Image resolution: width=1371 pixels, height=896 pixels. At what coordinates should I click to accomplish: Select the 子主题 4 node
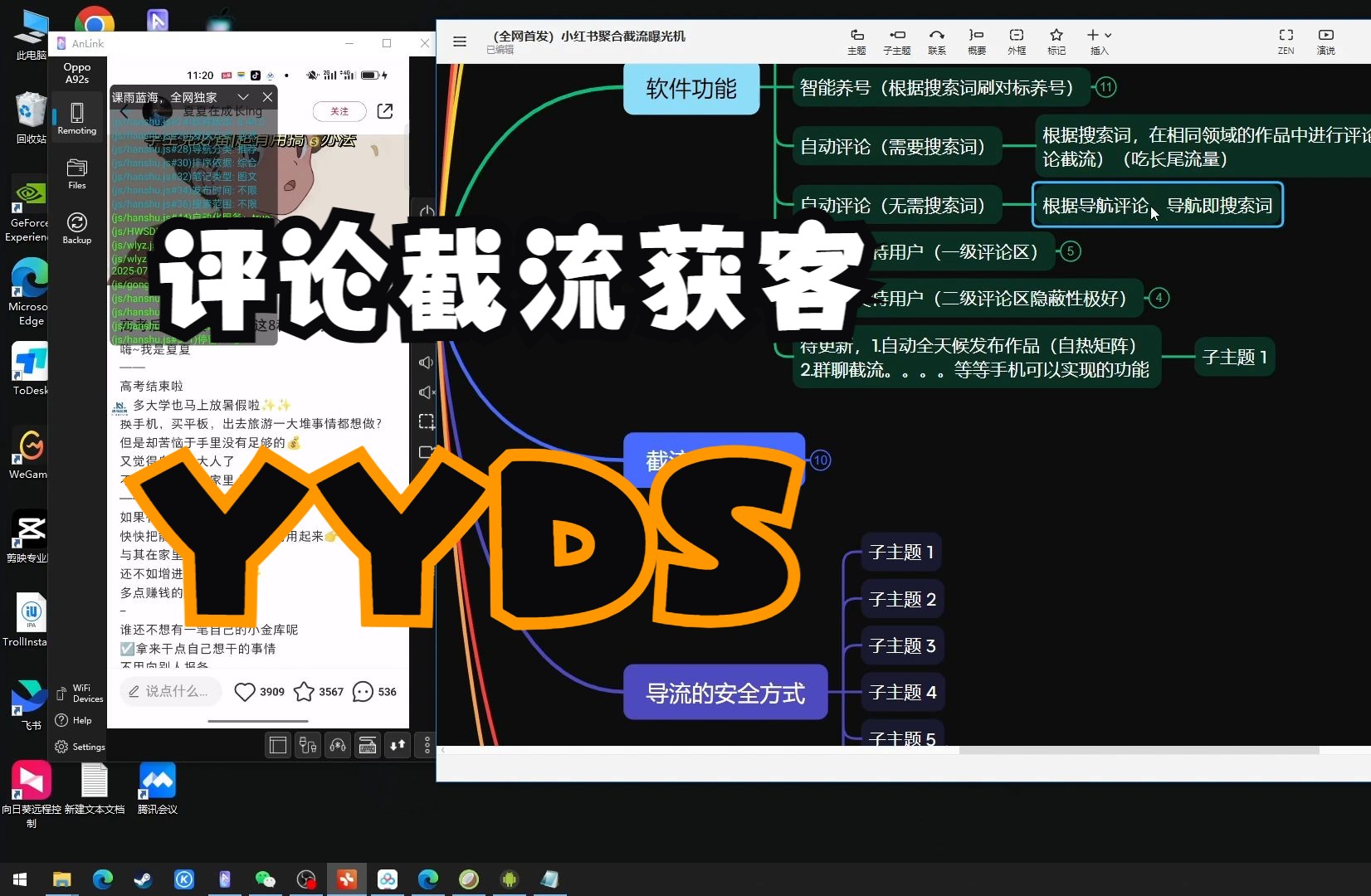click(902, 692)
